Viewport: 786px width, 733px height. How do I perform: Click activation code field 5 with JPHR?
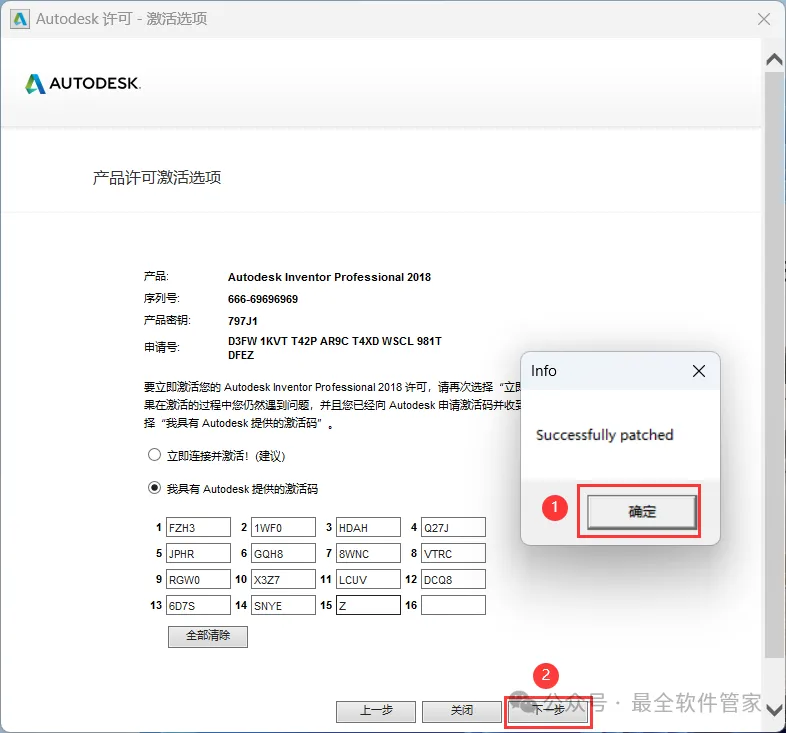coord(199,554)
